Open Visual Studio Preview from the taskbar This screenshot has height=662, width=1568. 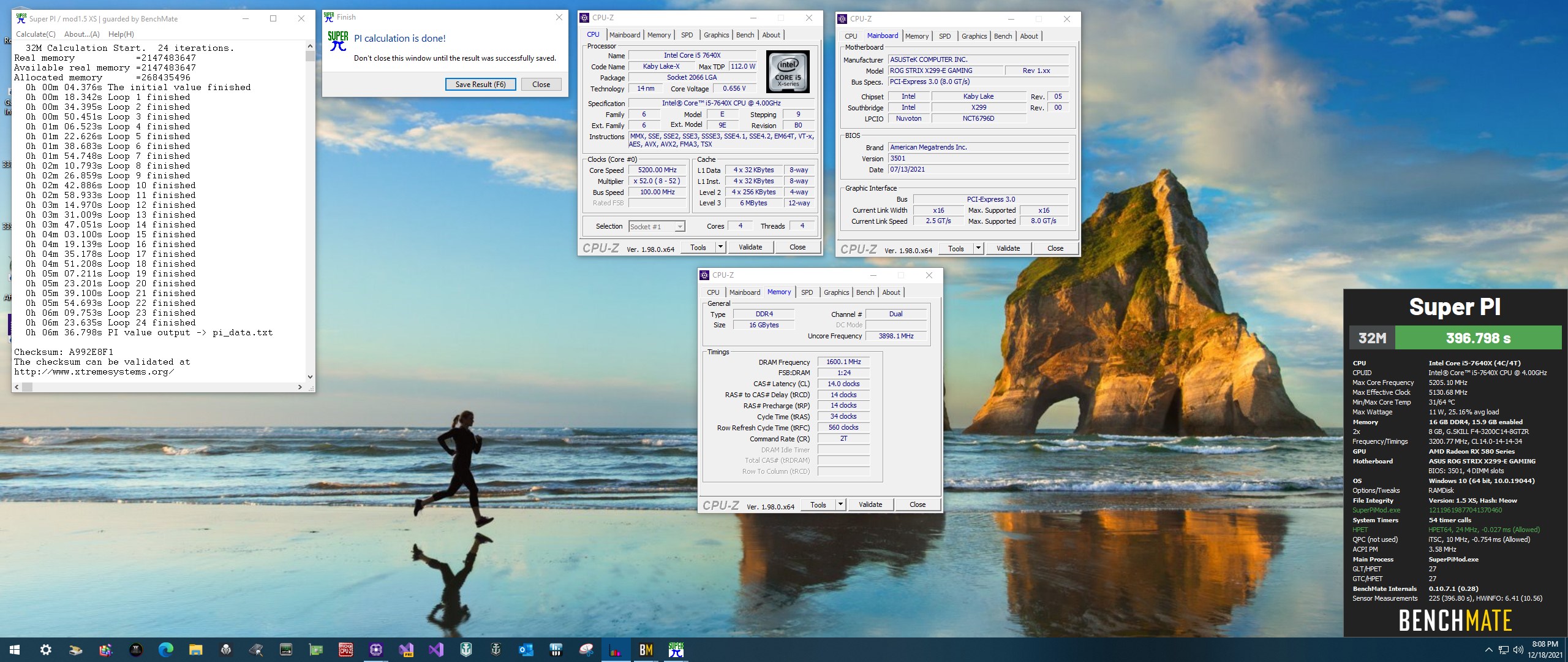(406, 650)
